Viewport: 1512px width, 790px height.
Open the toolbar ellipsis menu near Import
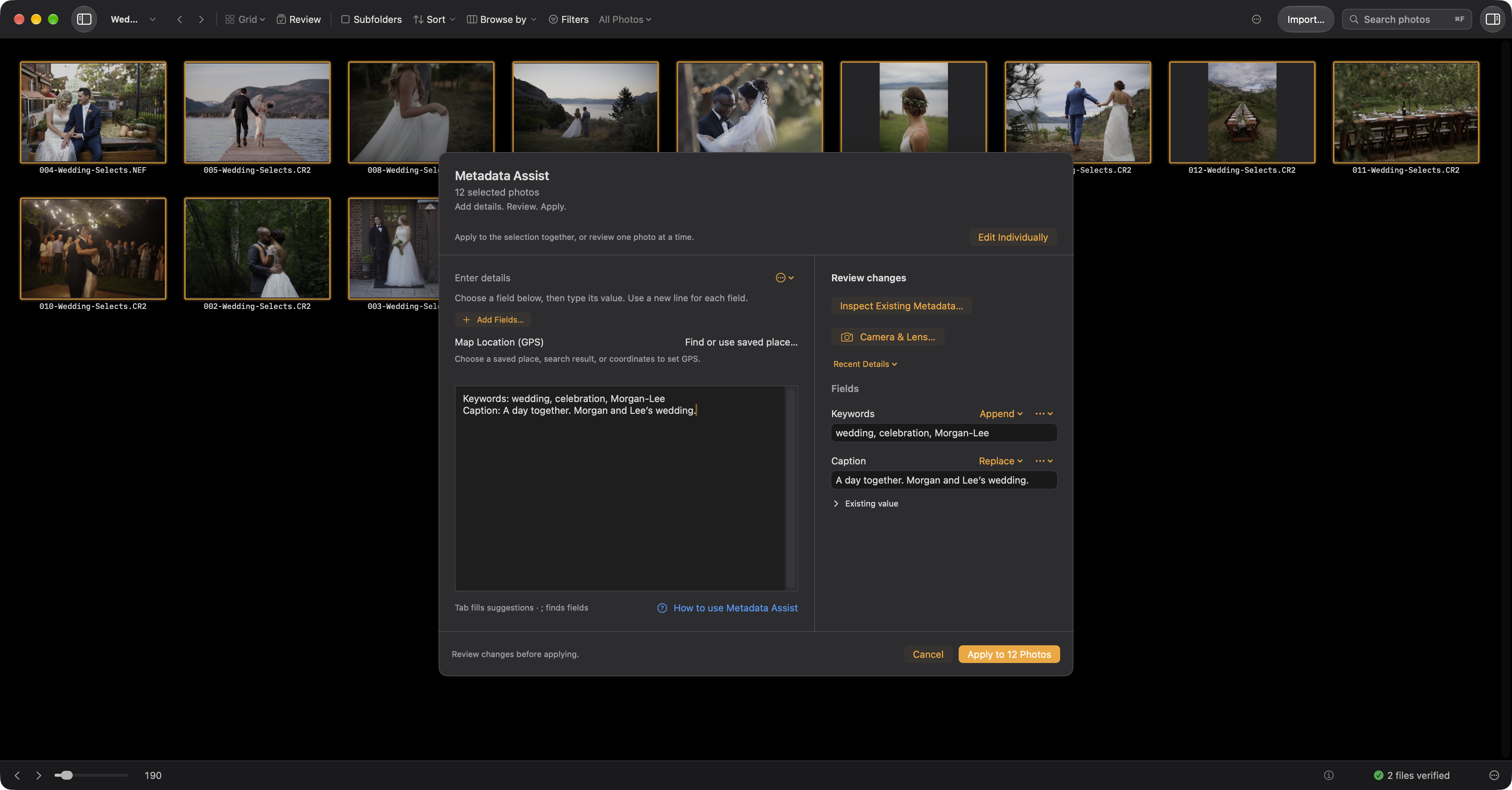(x=1256, y=19)
